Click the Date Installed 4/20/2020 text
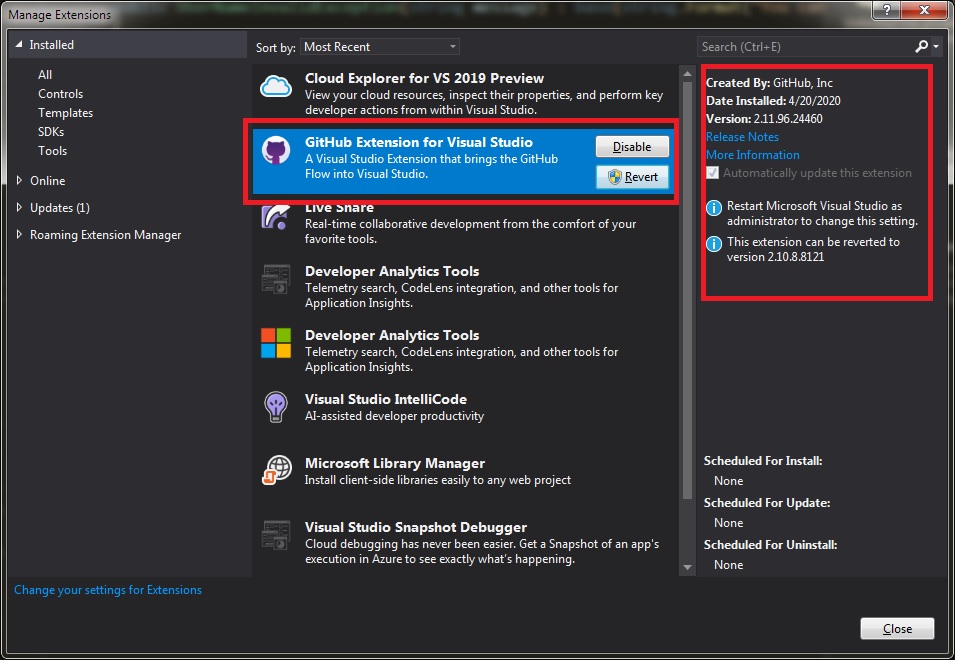 coord(773,100)
